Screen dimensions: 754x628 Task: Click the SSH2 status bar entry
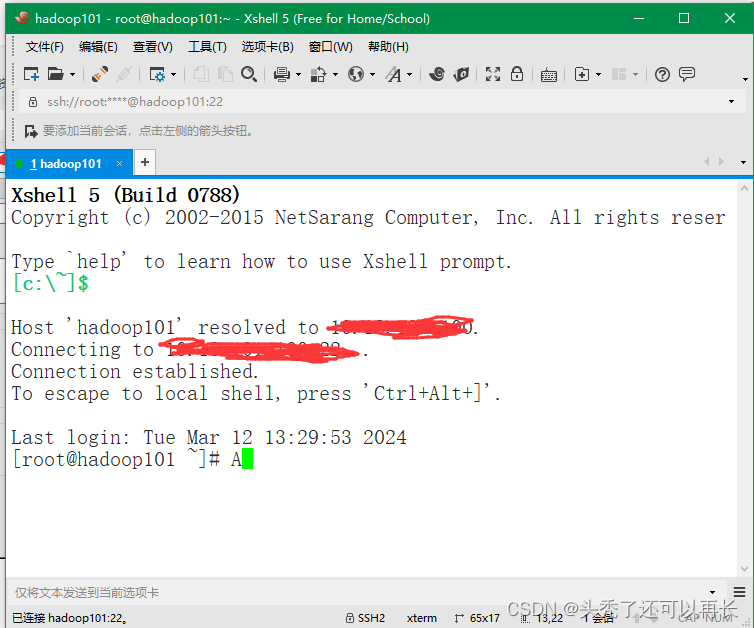[x=365, y=618]
